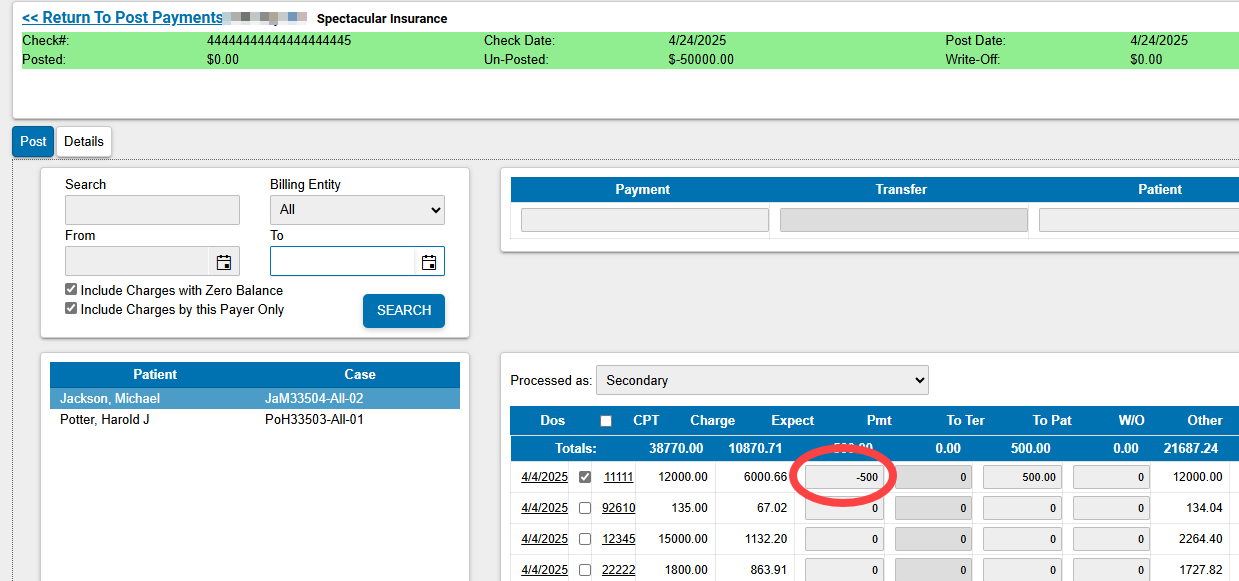Viewport: 1239px width, 581px height.
Task: Click the Search text input field
Action: tap(152, 210)
